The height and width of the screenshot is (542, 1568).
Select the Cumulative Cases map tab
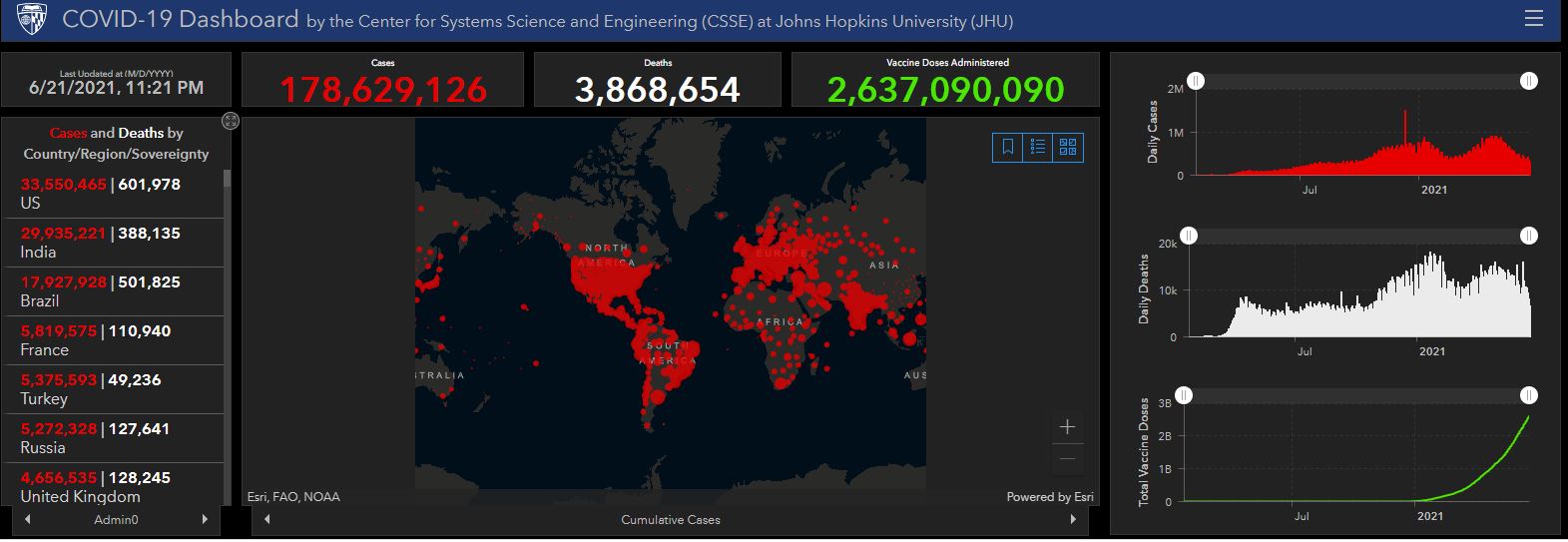click(670, 520)
